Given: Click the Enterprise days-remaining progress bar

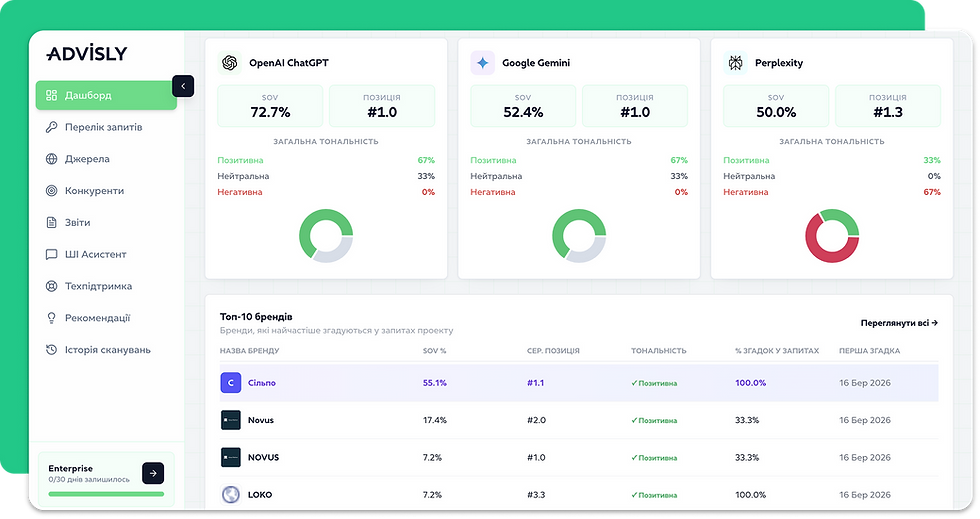Looking at the screenshot, I should tap(106, 494).
